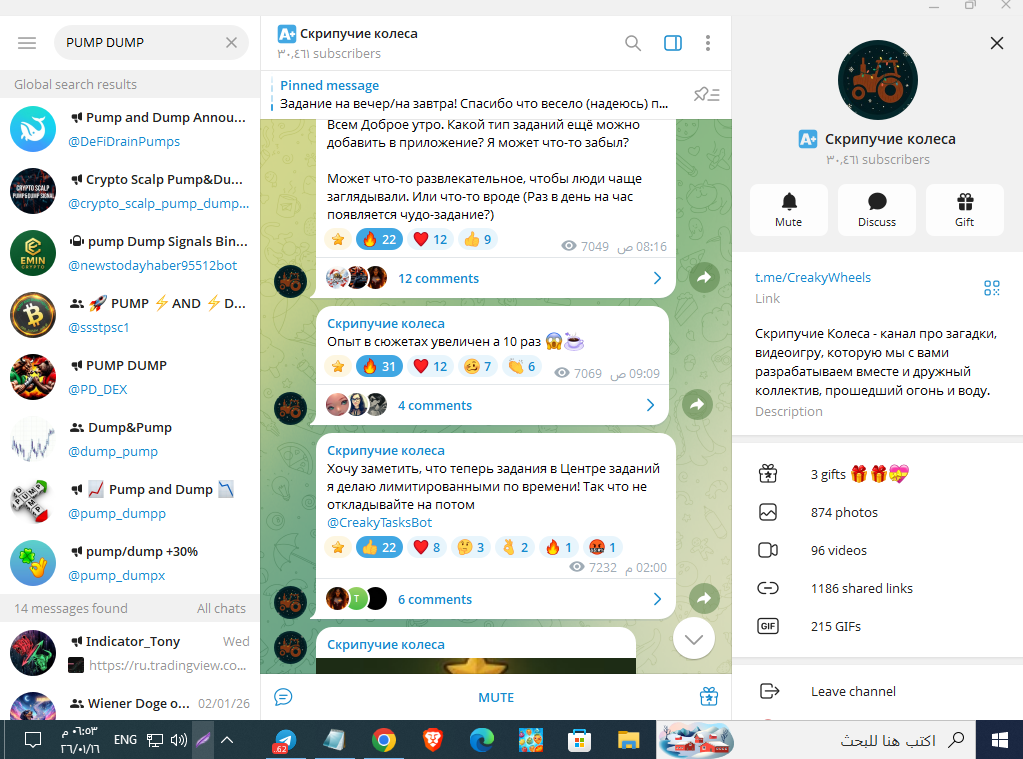Open All chats filter dropdown
This screenshot has width=1023, height=759.
pos(221,608)
